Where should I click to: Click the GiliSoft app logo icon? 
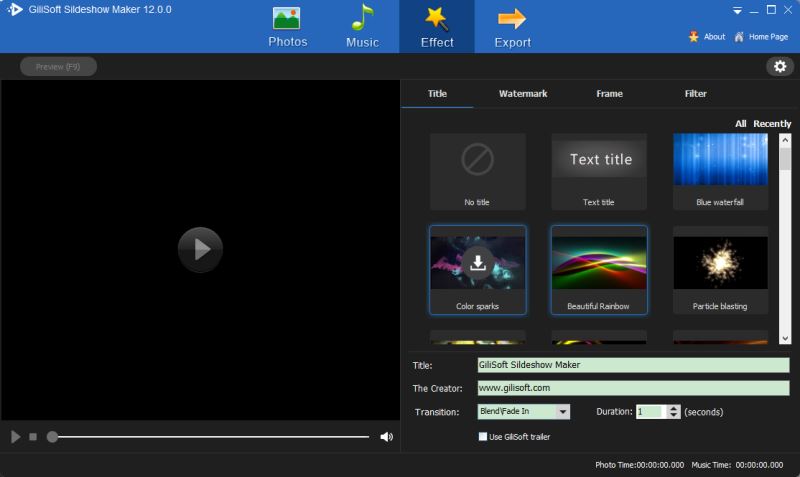pyautogui.click(x=15, y=9)
